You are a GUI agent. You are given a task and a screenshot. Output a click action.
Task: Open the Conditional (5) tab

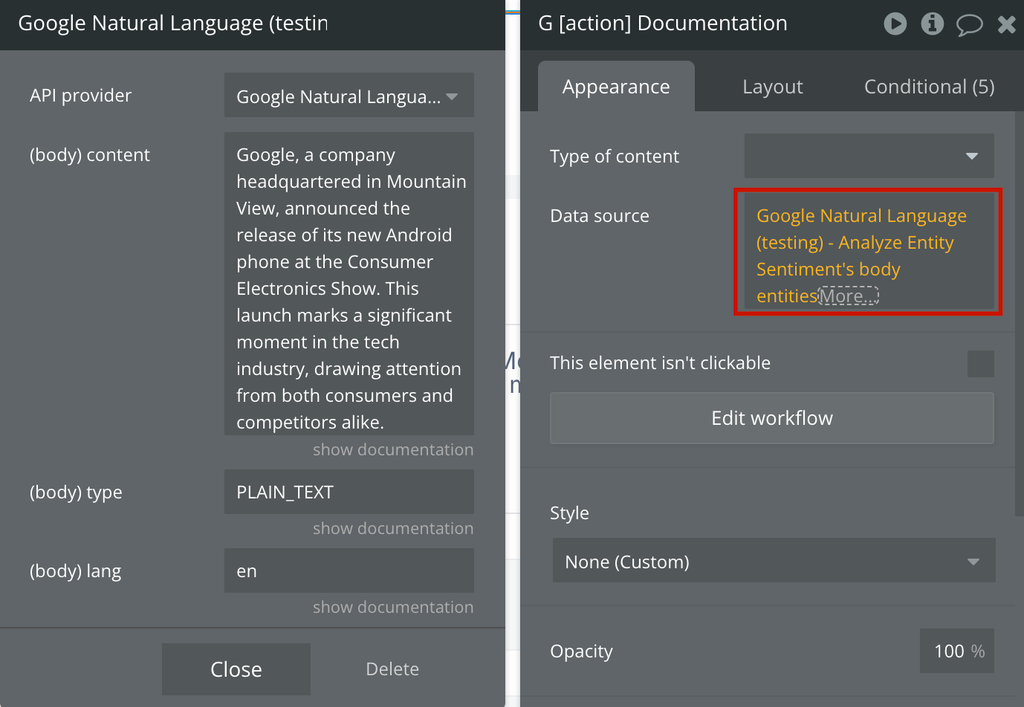click(929, 87)
